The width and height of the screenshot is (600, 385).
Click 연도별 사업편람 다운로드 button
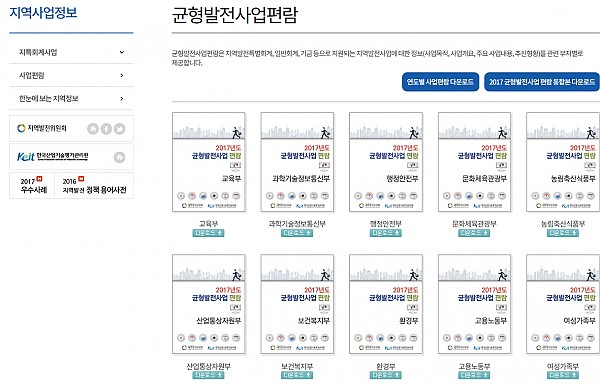coord(440,82)
